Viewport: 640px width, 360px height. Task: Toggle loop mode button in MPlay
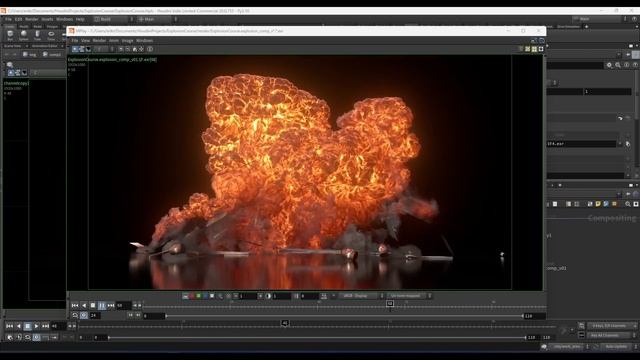pyautogui.click(x=75, y=316)
